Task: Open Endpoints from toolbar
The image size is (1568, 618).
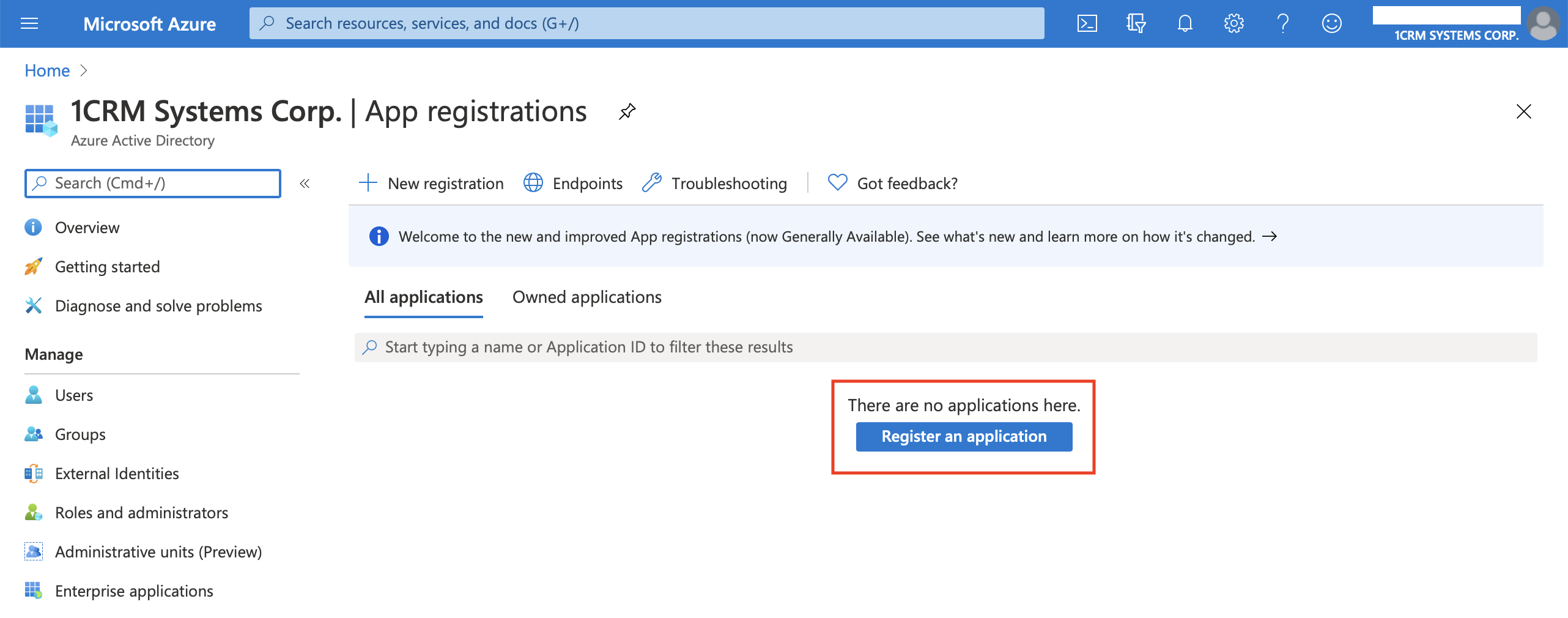Action: point(573,184)
